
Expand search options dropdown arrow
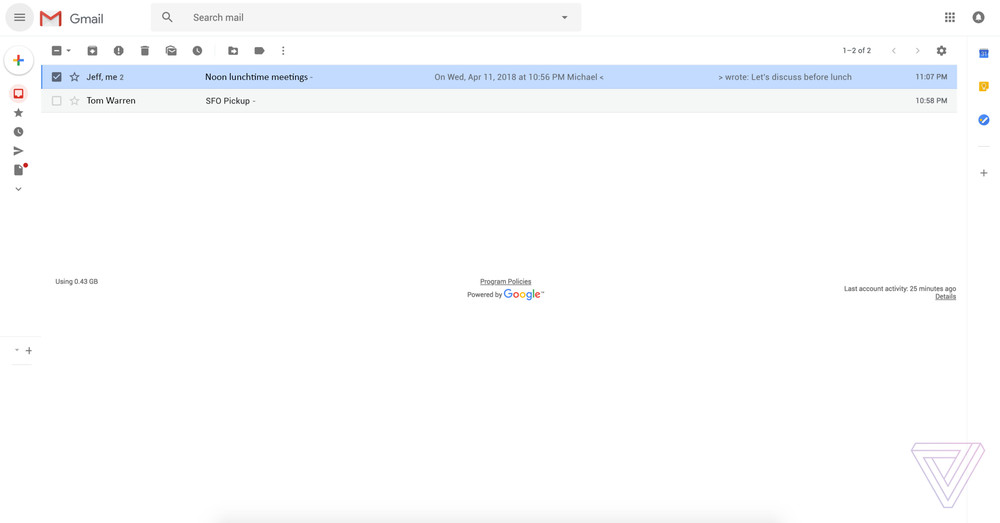click(564, 17)
